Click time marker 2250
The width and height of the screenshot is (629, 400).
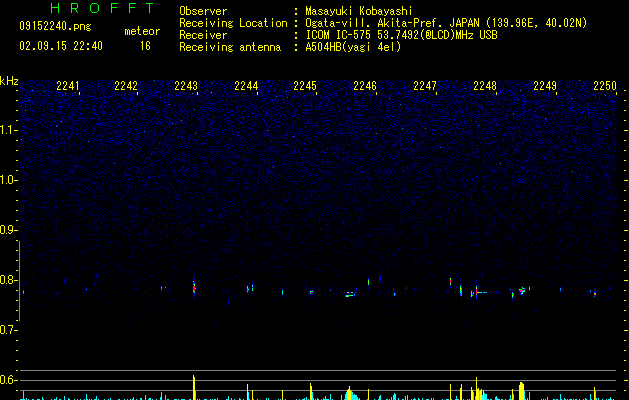605,85
